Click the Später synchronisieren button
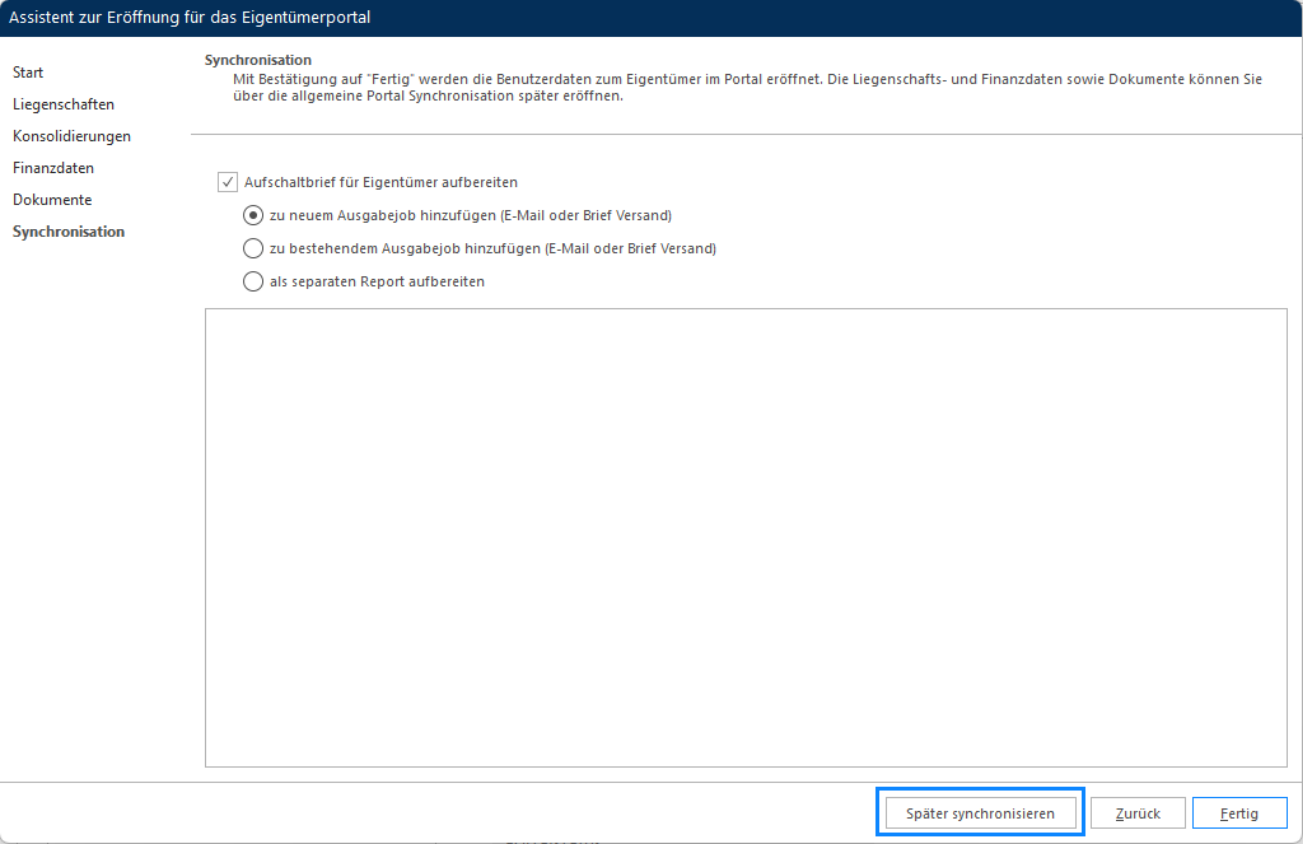Viewport: 1303px width, 844px height. coord(980,813)
